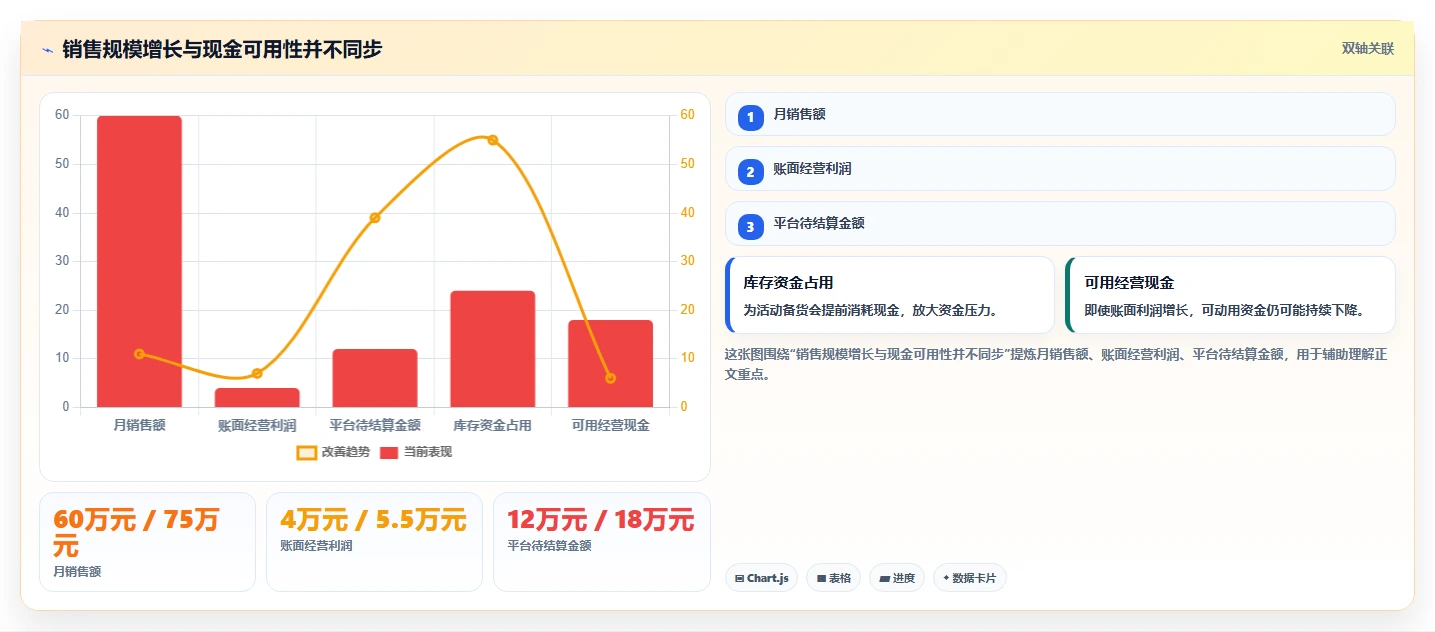
Task: Click the Chart.js tag chip
Action: (x=761, y=578)
